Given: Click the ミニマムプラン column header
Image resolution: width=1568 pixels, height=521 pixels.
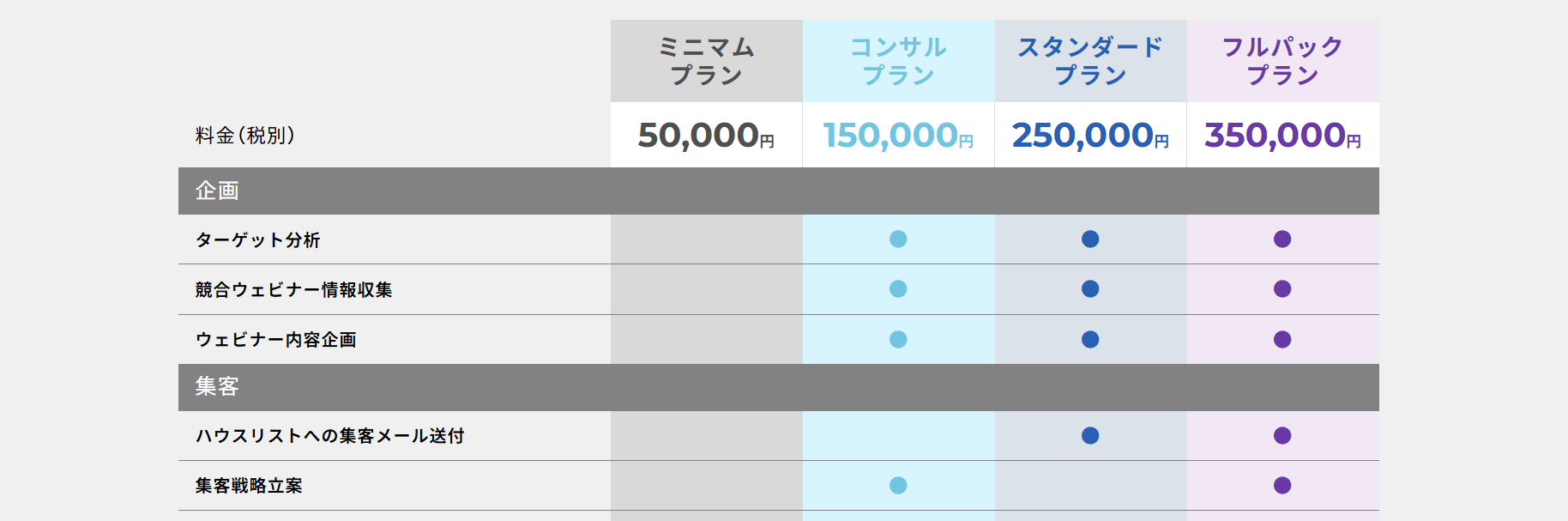Looking at the screenshot, I should (707, 61).
